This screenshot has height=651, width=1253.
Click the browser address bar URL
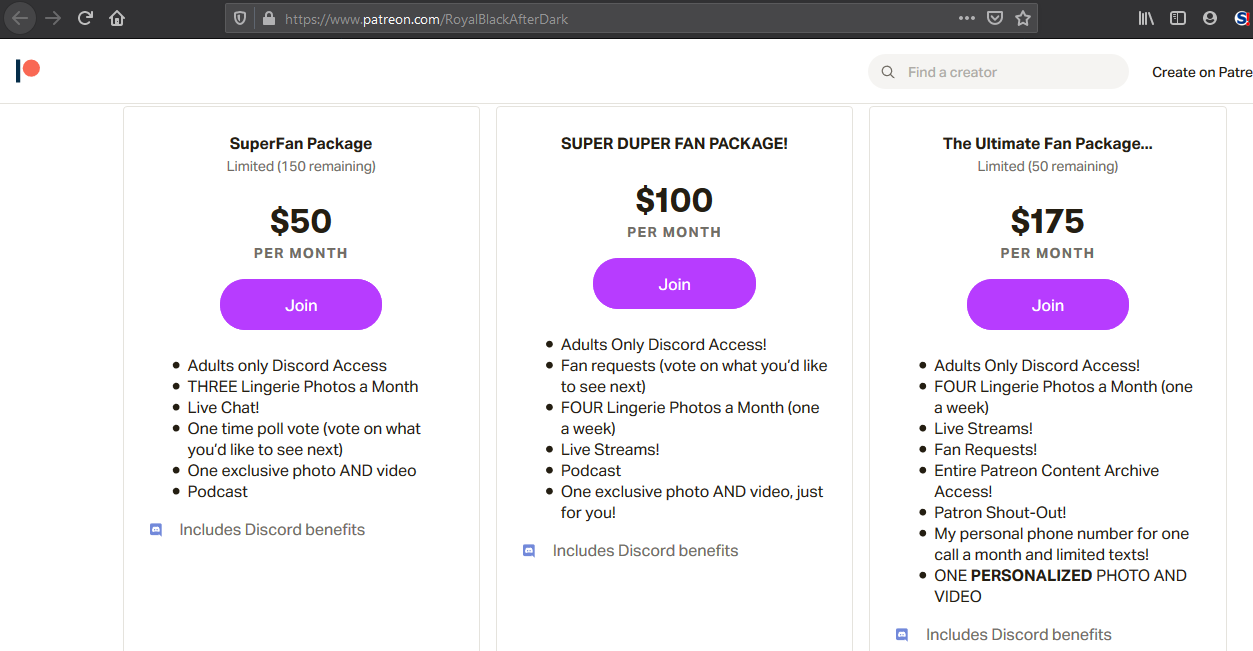click(426, 18)
